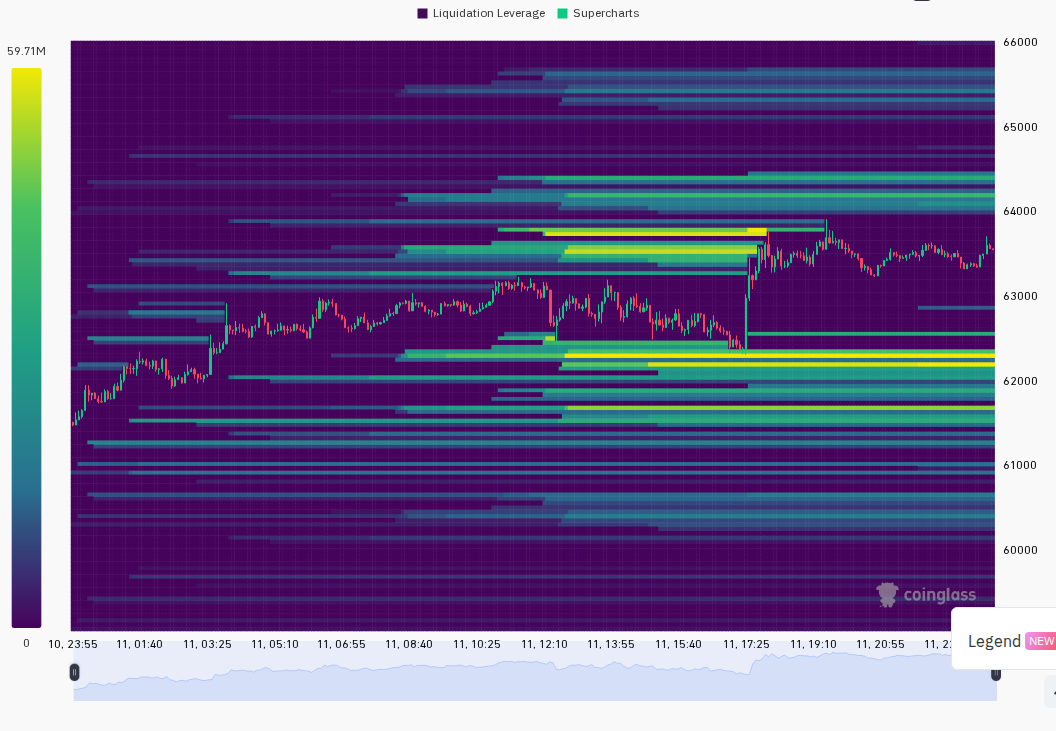This screenshot has width=1056, height=731.
Task: Click the 10, 23:55 time axis label
Action: point(73,644)
